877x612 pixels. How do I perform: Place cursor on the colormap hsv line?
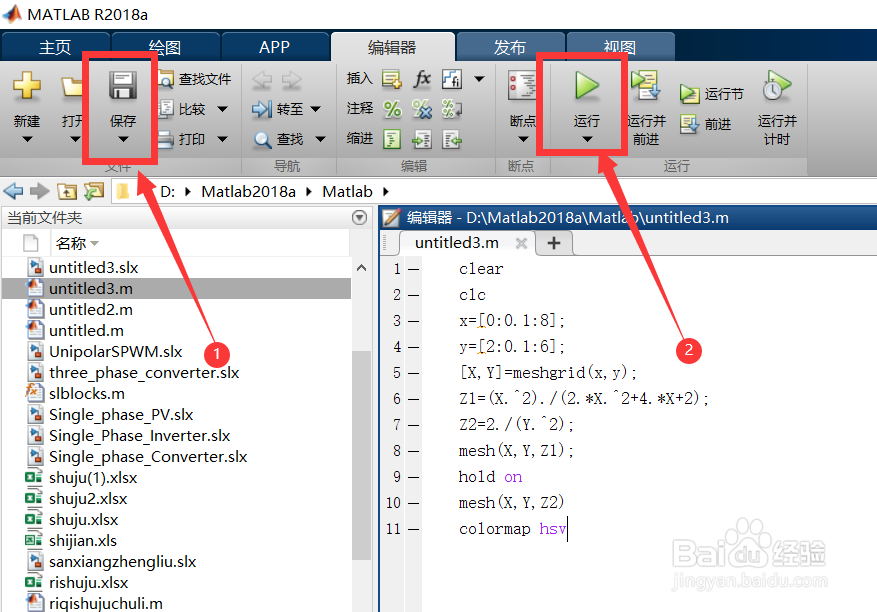coord(512,529)
